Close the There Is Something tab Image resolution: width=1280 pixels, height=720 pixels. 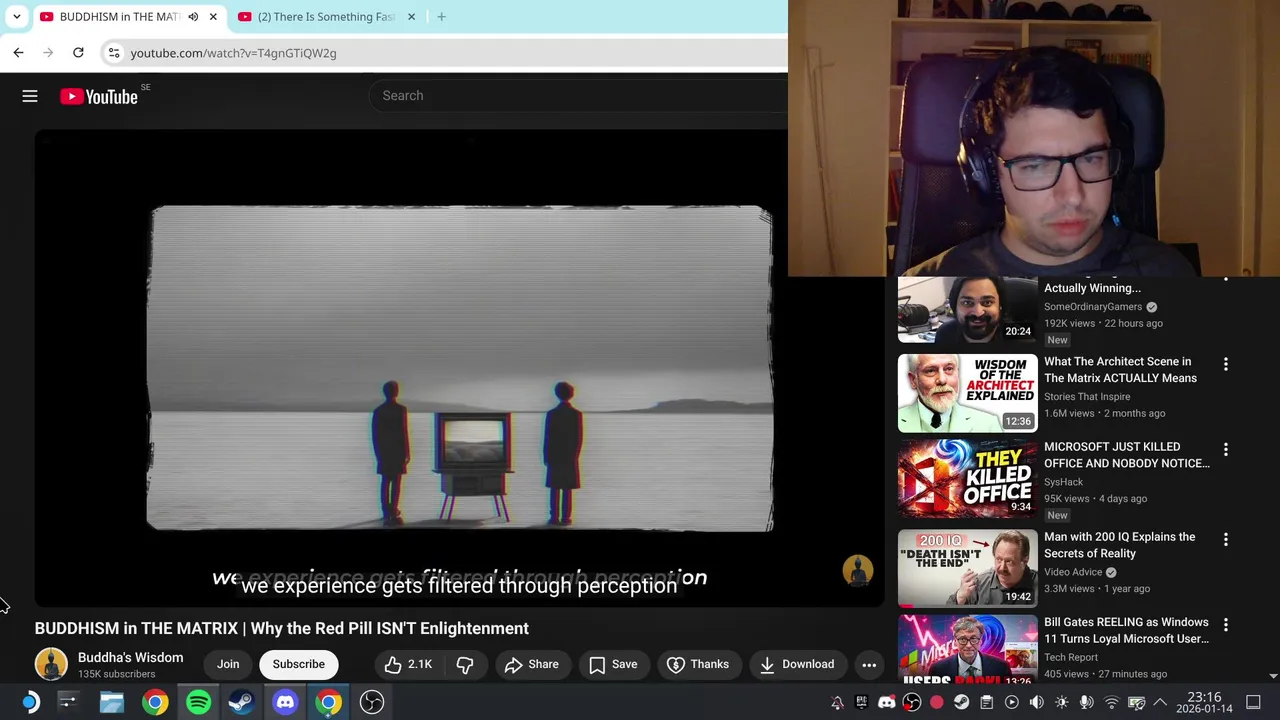click(x=411, y=17)
